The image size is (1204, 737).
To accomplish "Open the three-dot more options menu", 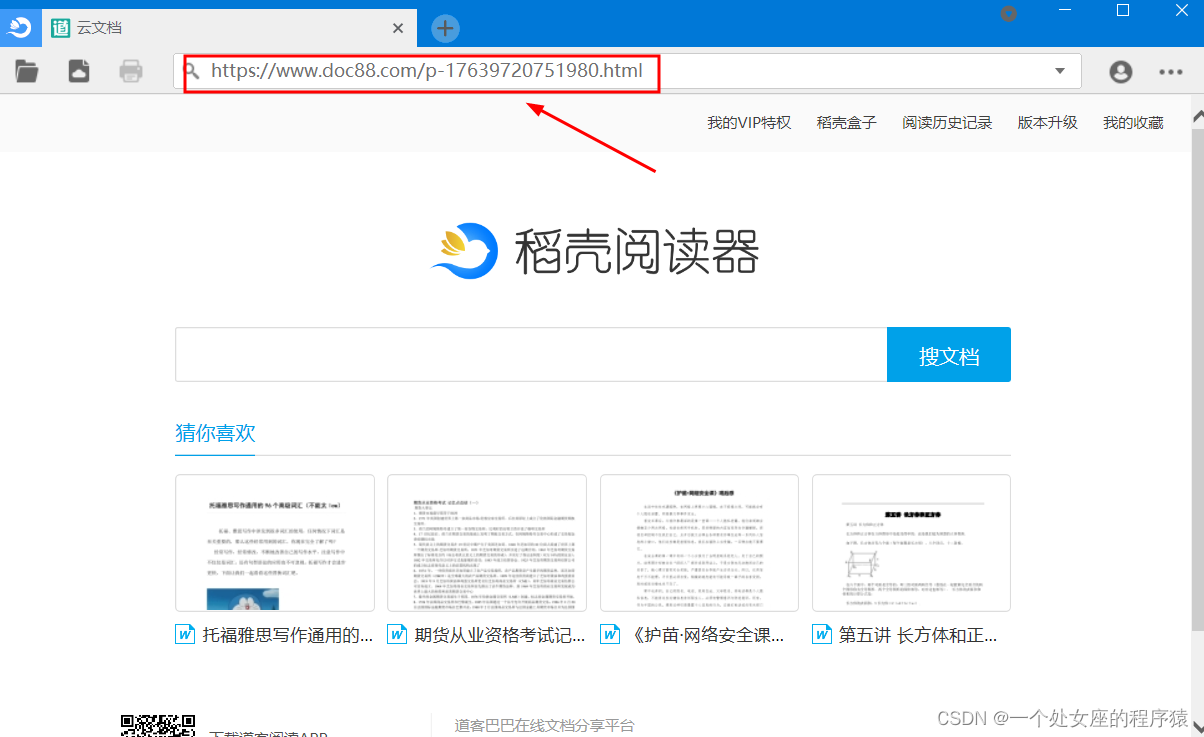I will pyautogui.click(x=1171, y=71).
